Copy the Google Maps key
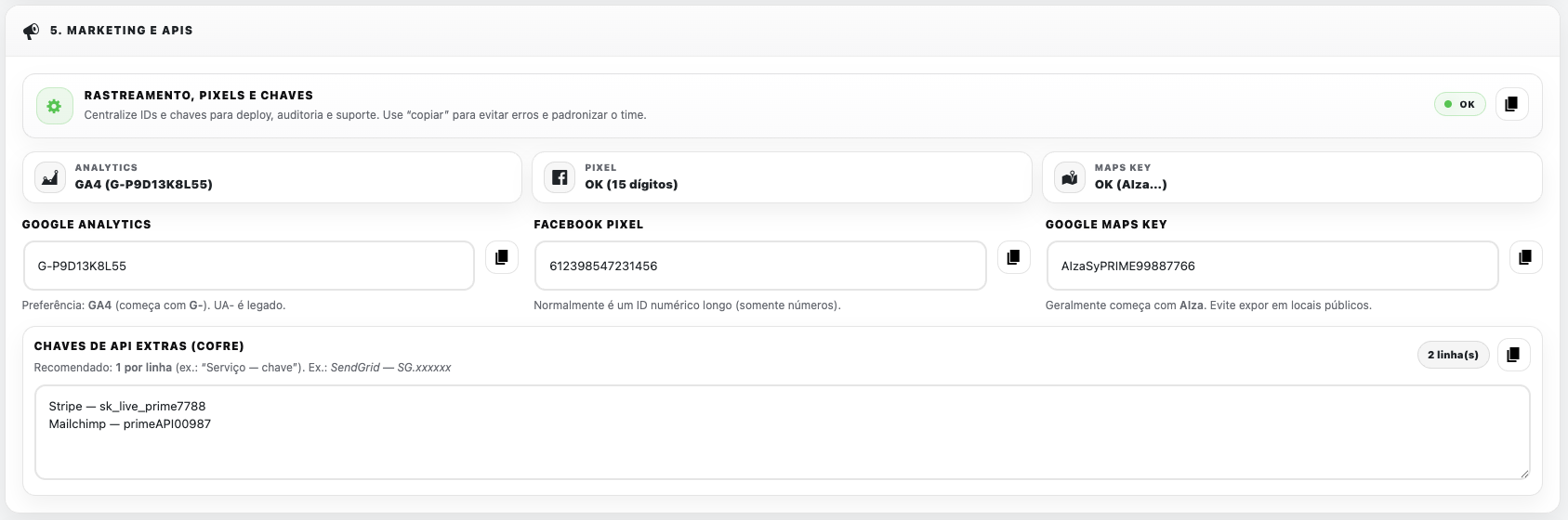This screenshot has height=520, width=1568. tap(1525, 257)
